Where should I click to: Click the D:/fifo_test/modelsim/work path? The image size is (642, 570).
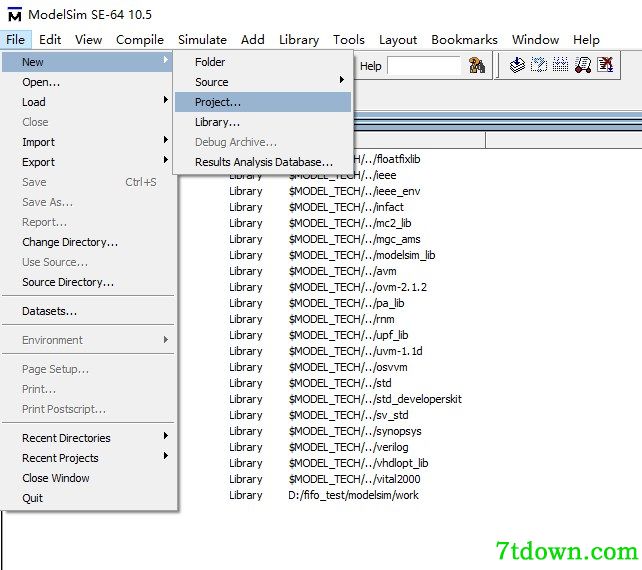click(353, 495)
